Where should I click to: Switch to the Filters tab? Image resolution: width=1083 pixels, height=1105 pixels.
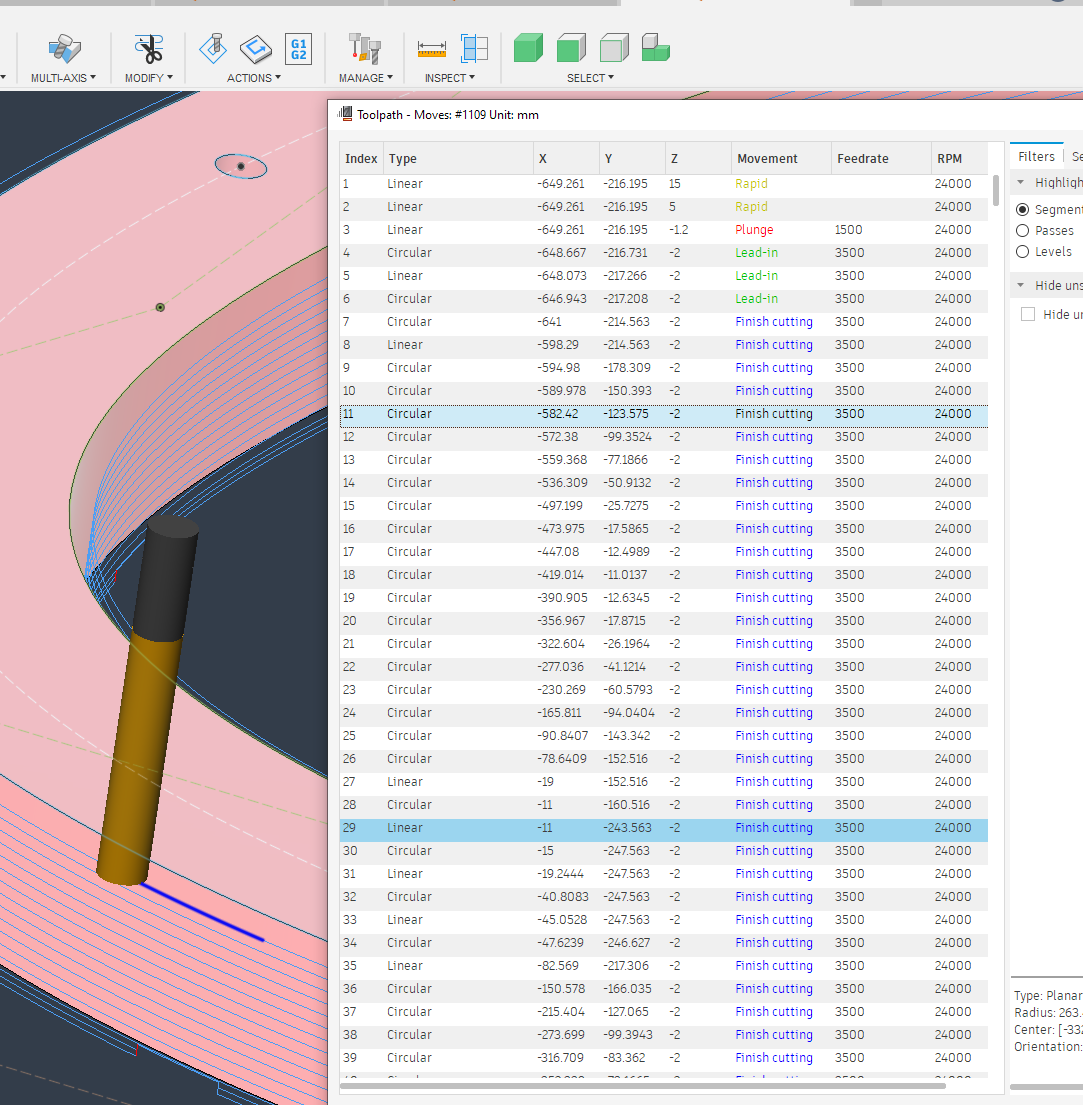(x=1037, y=156)
